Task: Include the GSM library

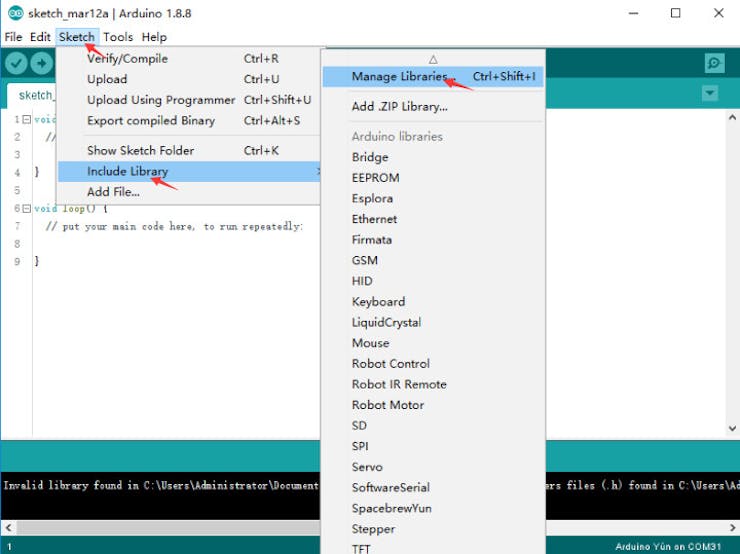Action: click(x=433, y=260)
